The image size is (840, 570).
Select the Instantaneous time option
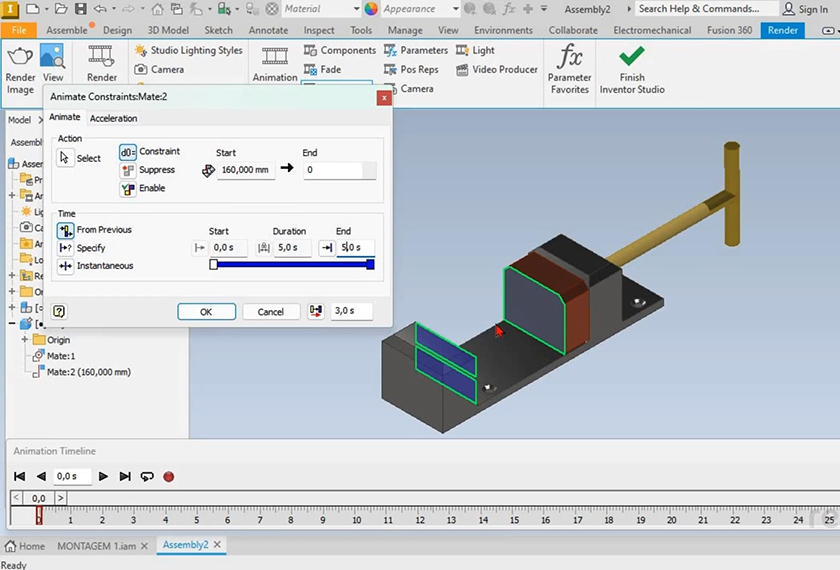(x=66, y=266)
